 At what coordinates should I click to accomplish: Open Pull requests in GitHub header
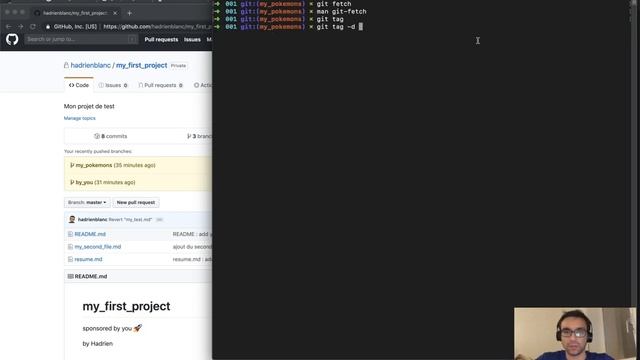161,40
